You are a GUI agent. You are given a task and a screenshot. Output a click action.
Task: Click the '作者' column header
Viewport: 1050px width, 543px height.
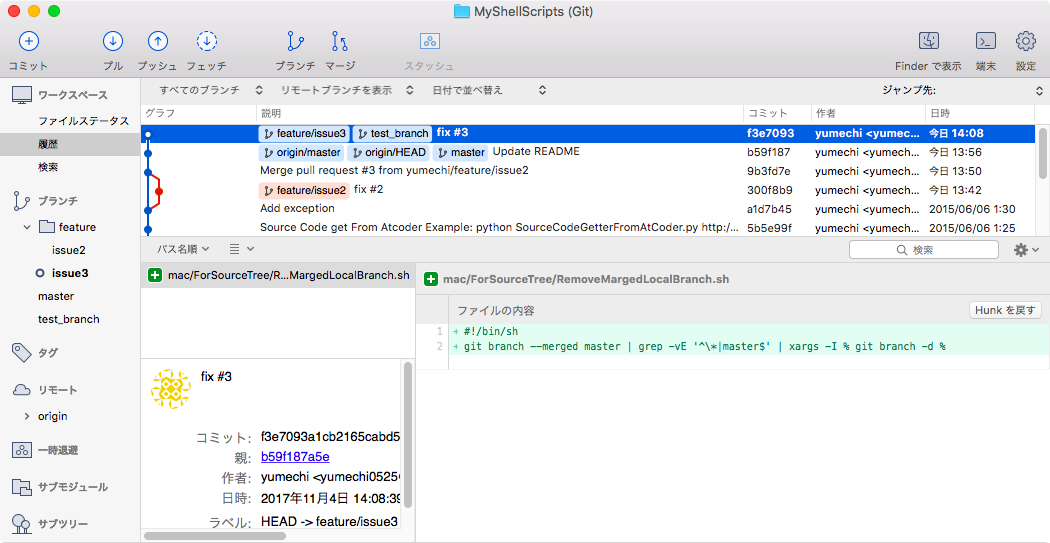pos(868,114)
